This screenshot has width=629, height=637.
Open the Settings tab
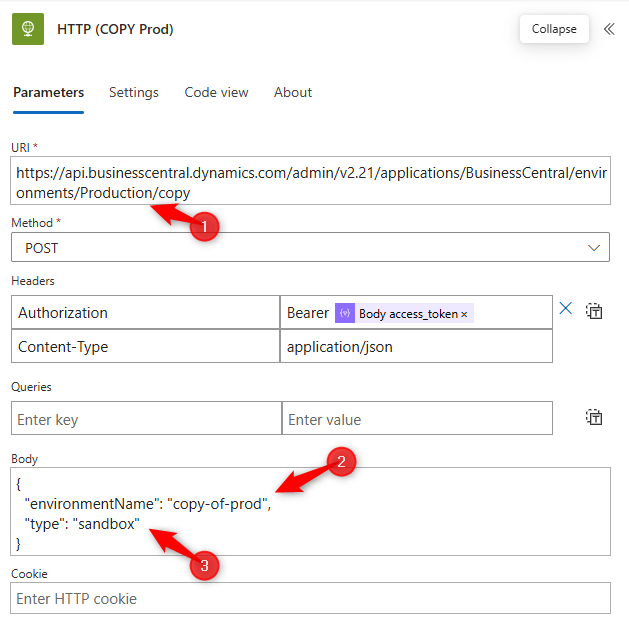134,92
